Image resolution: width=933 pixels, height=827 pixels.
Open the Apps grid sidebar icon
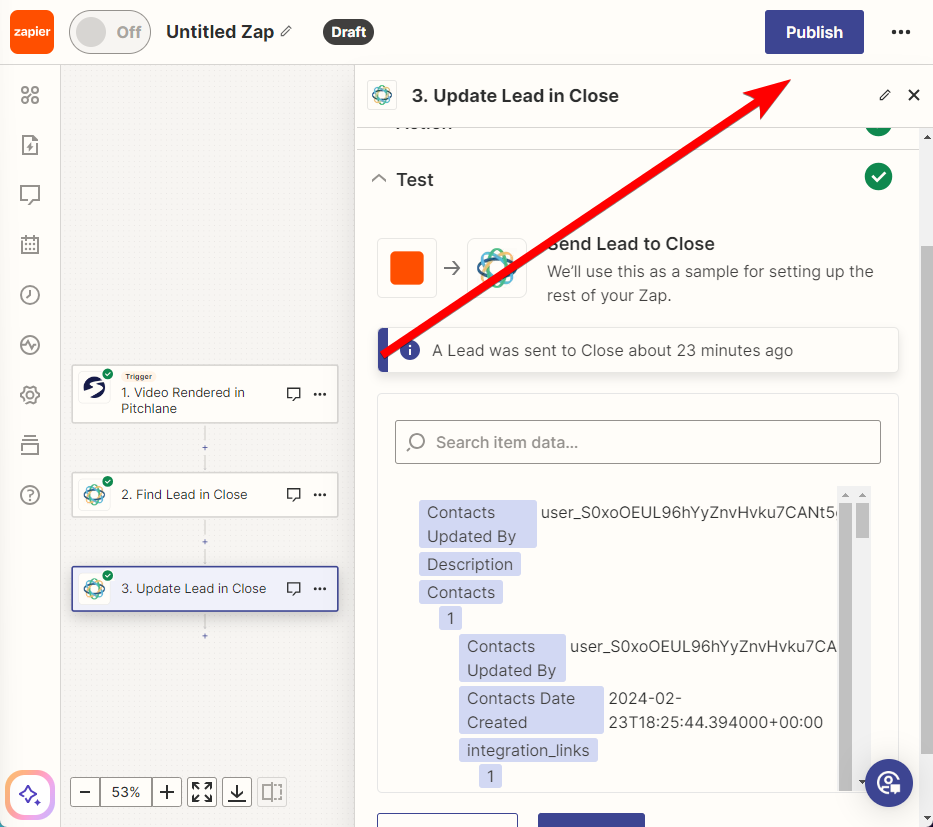(30, 95)
